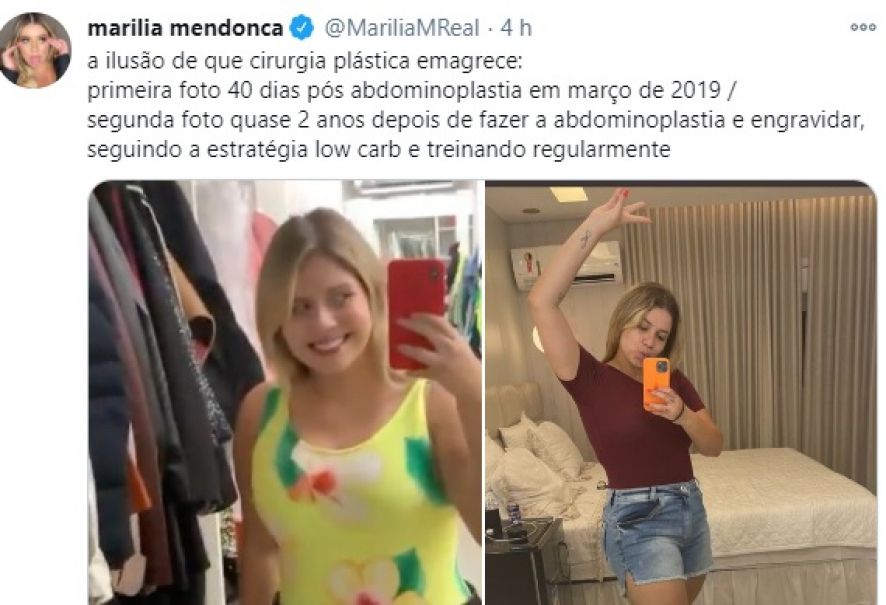Screen dimensions: 886x605
Task: Click the line mentioning low carb strategy
Action: point(379,150)
